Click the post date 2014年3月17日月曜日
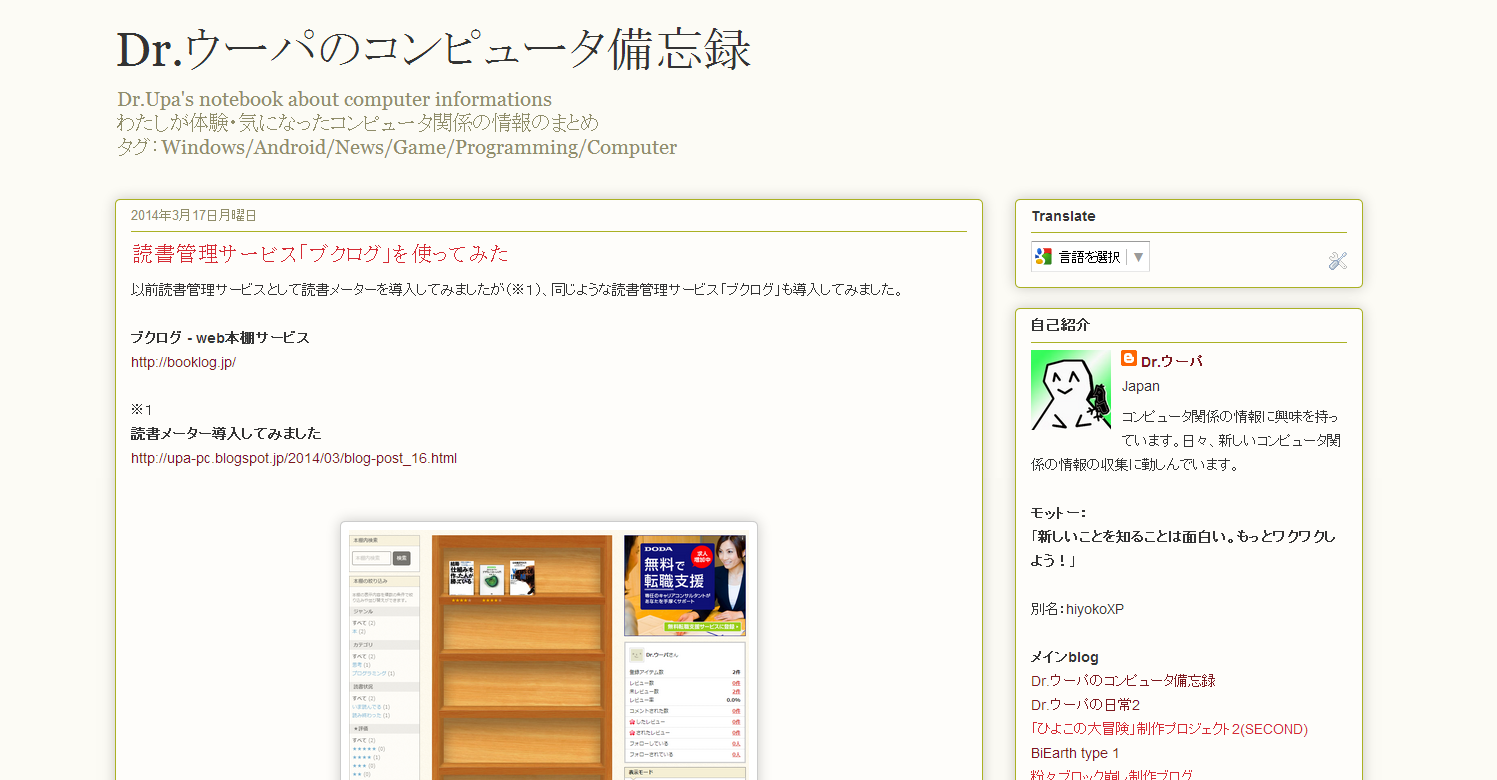This screenshot has height=780, width=1497. click(194, 215)
